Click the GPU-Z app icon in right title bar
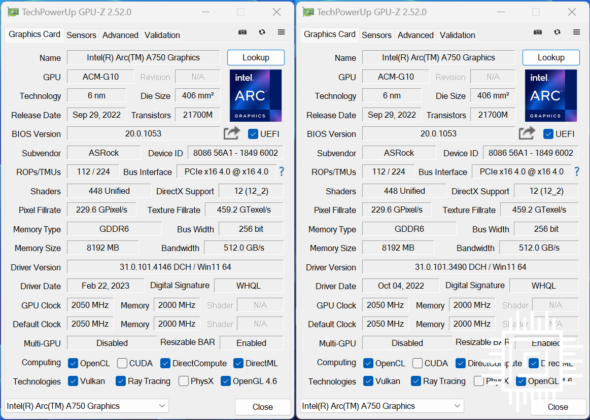 coord(308,12)
